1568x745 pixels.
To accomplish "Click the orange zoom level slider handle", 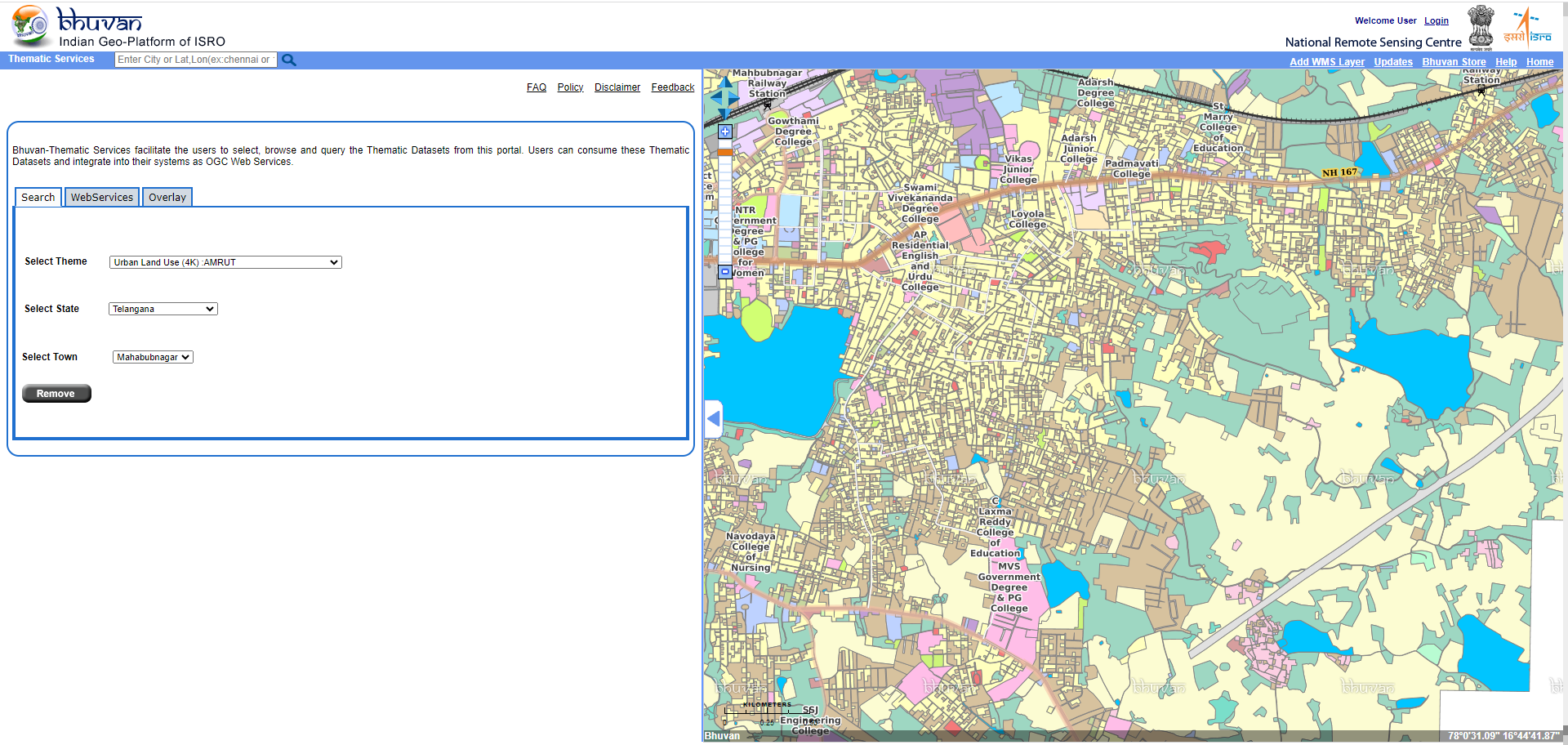I will pos(725,152).
